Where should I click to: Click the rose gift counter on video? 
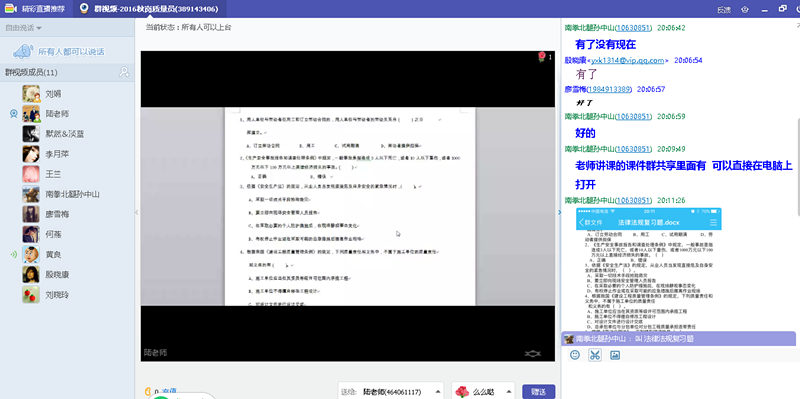click(x=544, y=57)
